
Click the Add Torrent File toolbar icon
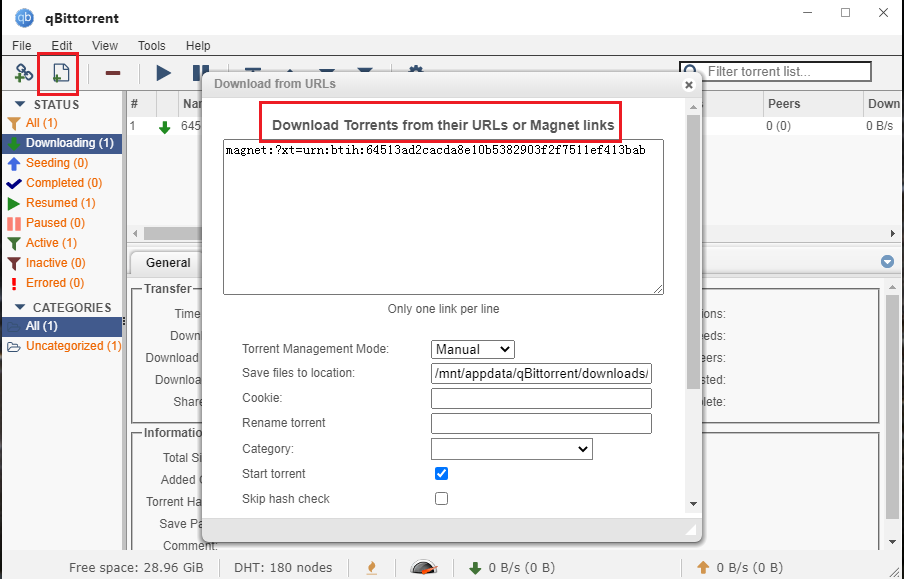(x=59, y=73)
